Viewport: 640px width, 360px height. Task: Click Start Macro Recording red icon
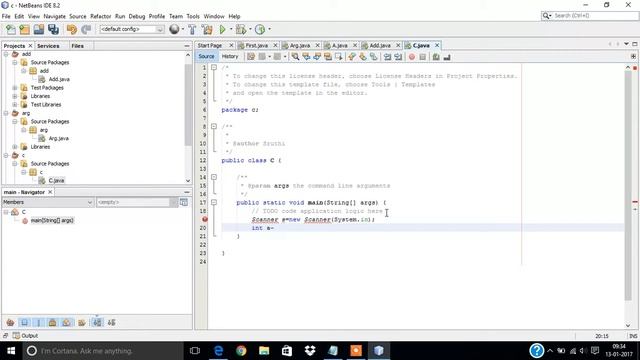point(412,57)
